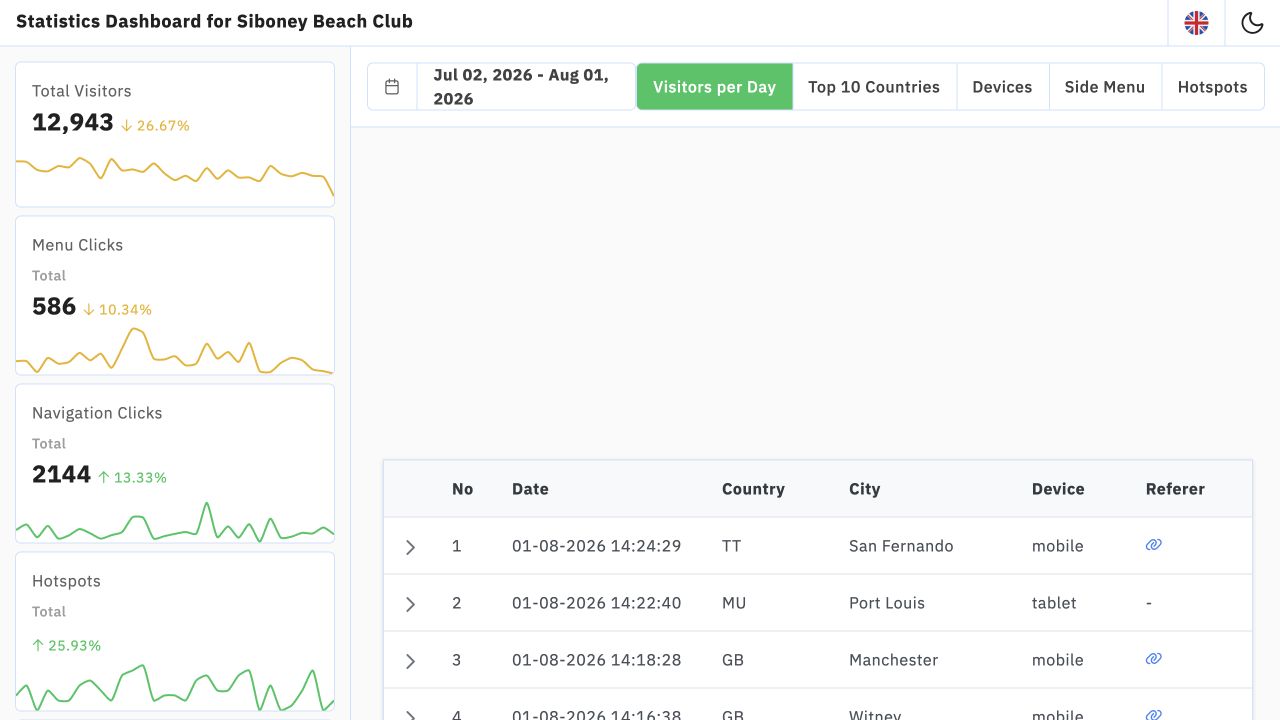Viewport: 1280px width, 720px height.
Task: Click the Device column header
Action: (1058, 489)
